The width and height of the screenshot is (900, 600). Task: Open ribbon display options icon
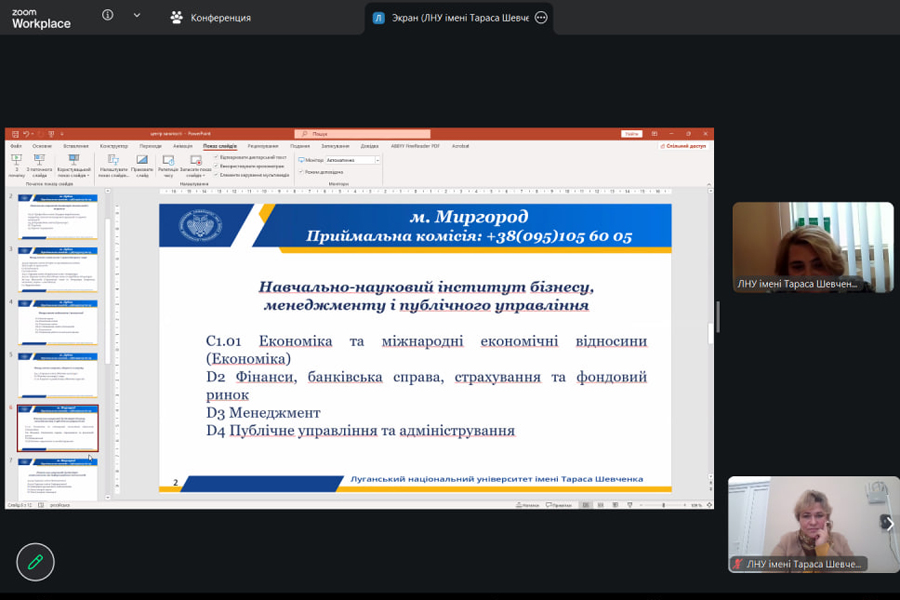coord(654,134)
